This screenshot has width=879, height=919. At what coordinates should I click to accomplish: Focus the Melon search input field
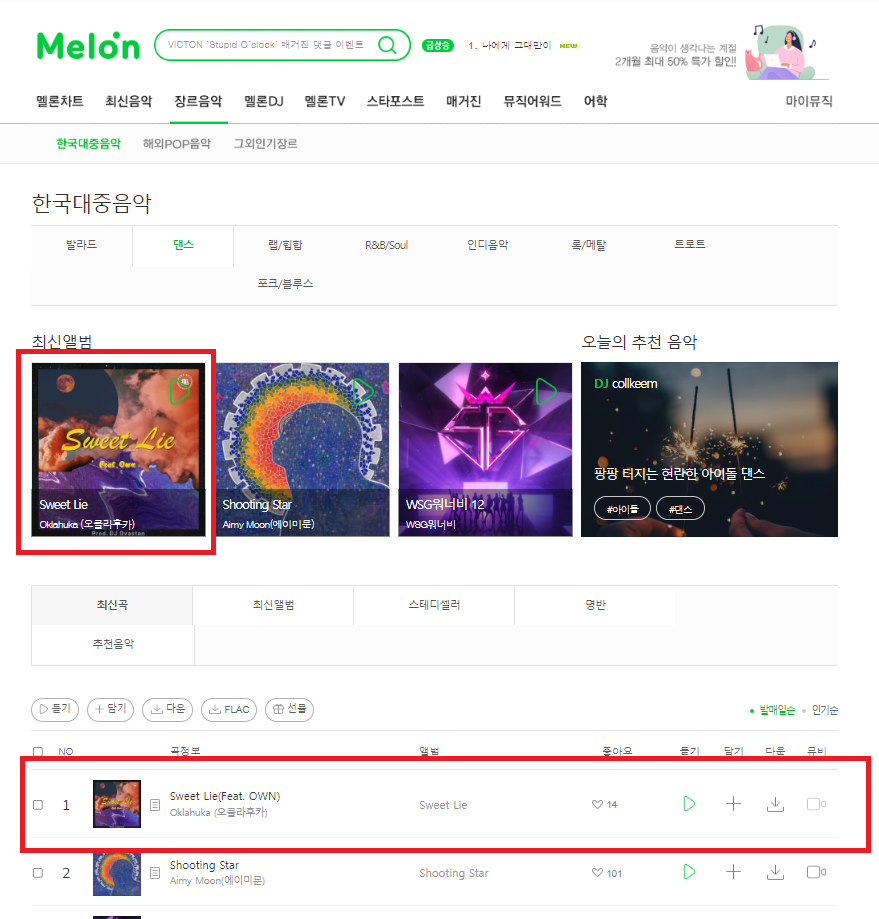265,45
